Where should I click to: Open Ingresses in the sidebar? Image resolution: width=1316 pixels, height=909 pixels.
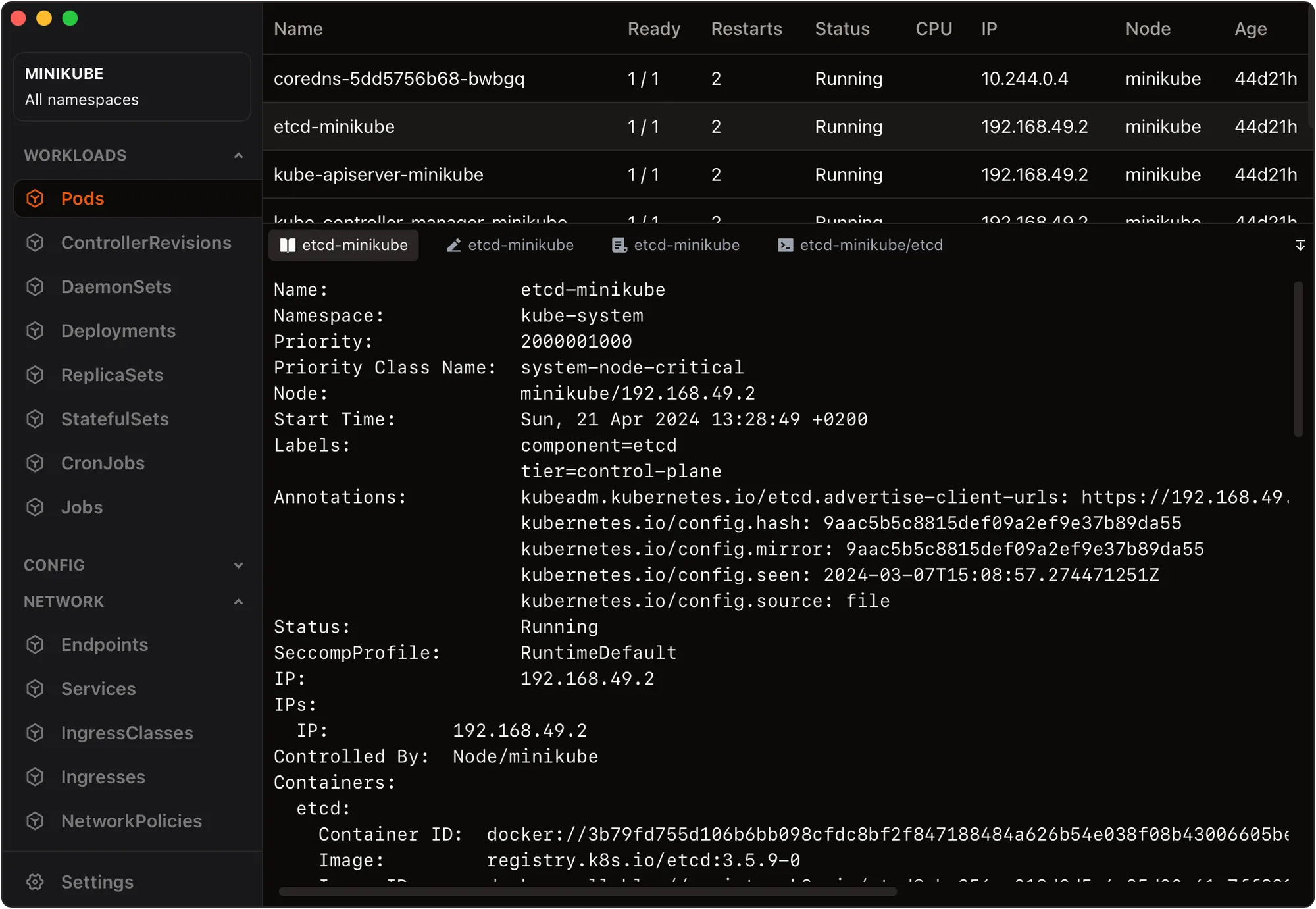coord(138,777)
